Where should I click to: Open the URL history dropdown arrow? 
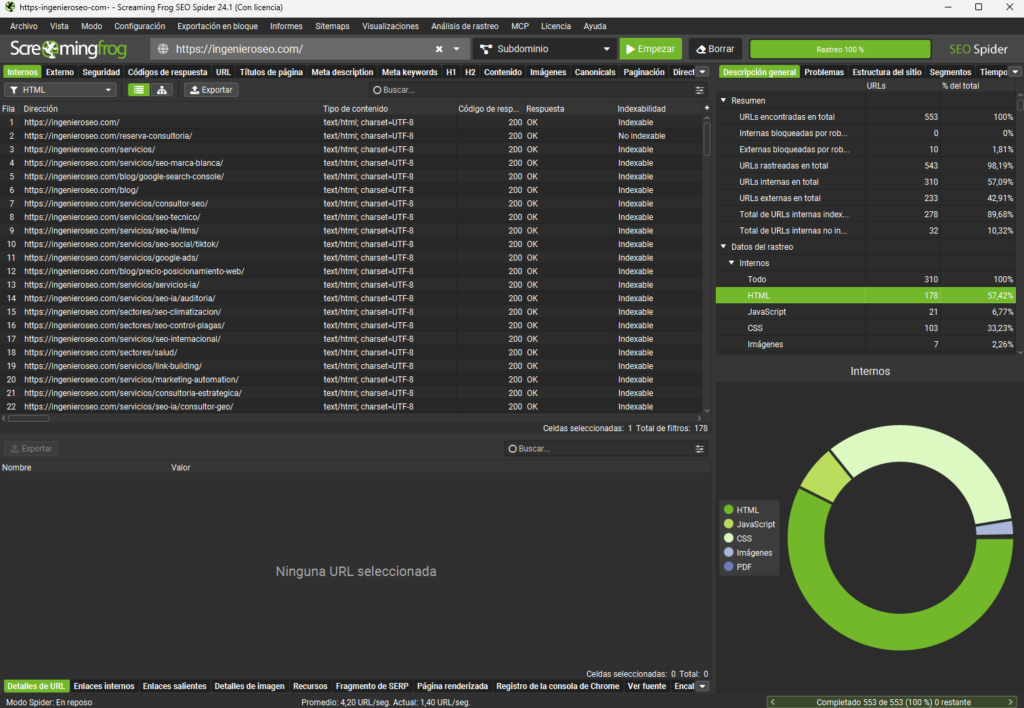456,49
